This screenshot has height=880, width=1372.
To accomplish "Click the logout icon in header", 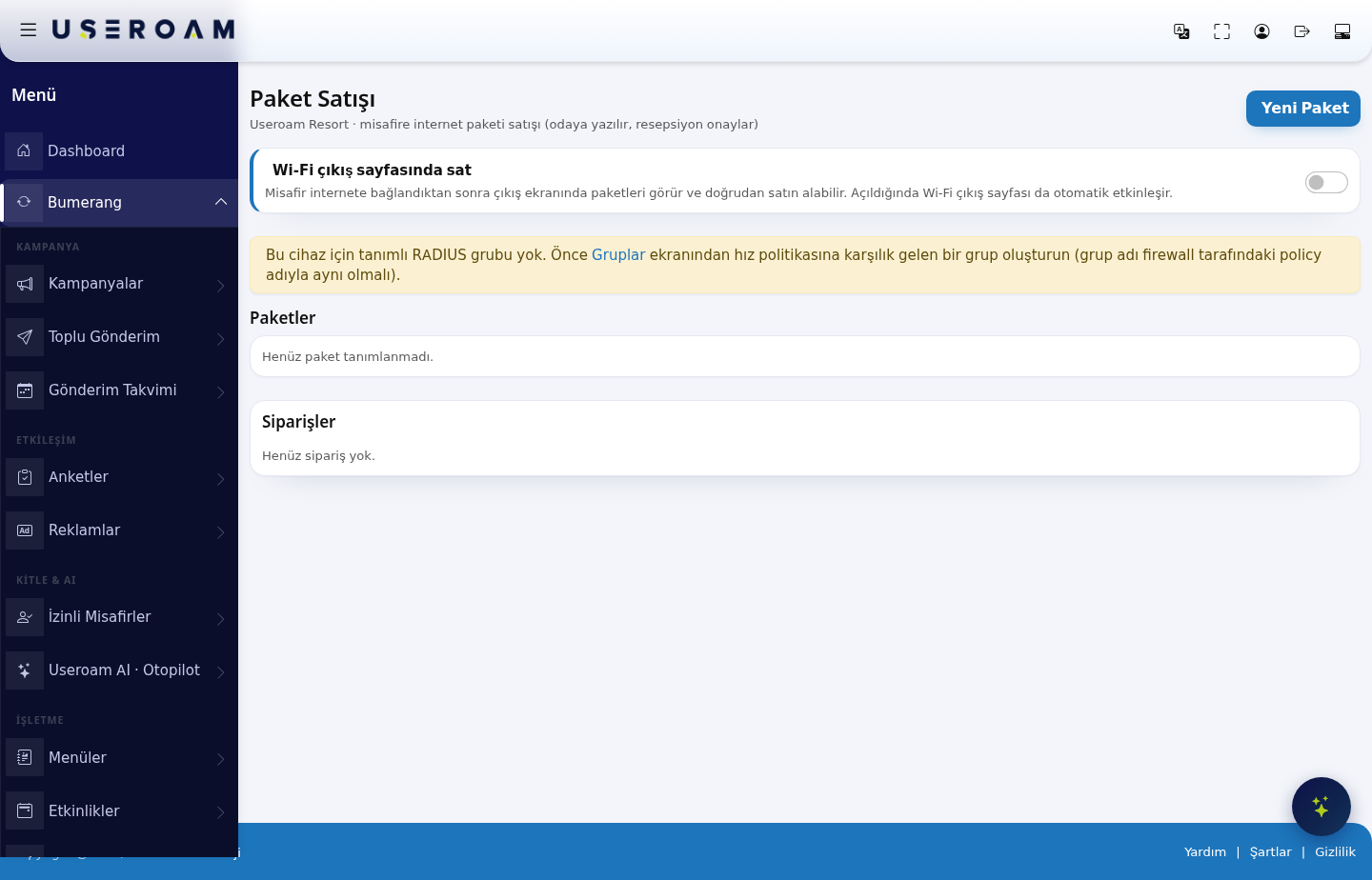I will click(1301, 31).
